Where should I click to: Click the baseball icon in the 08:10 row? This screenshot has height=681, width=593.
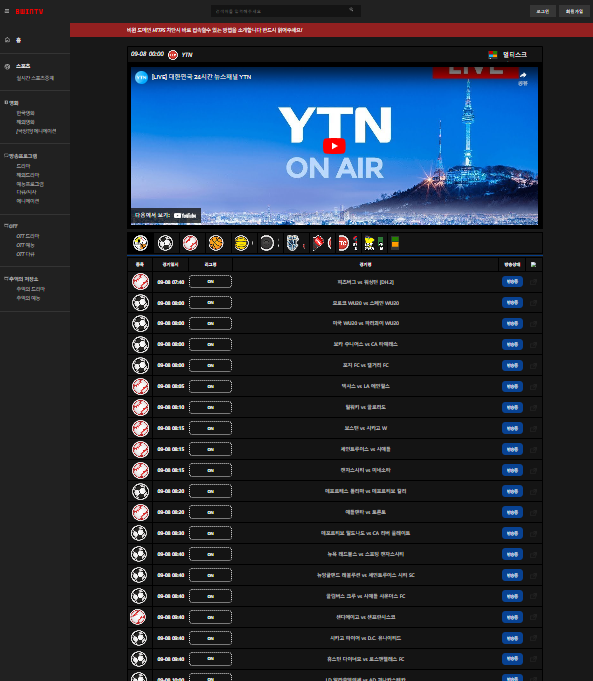pyautogui.click(x=140, y=407)
